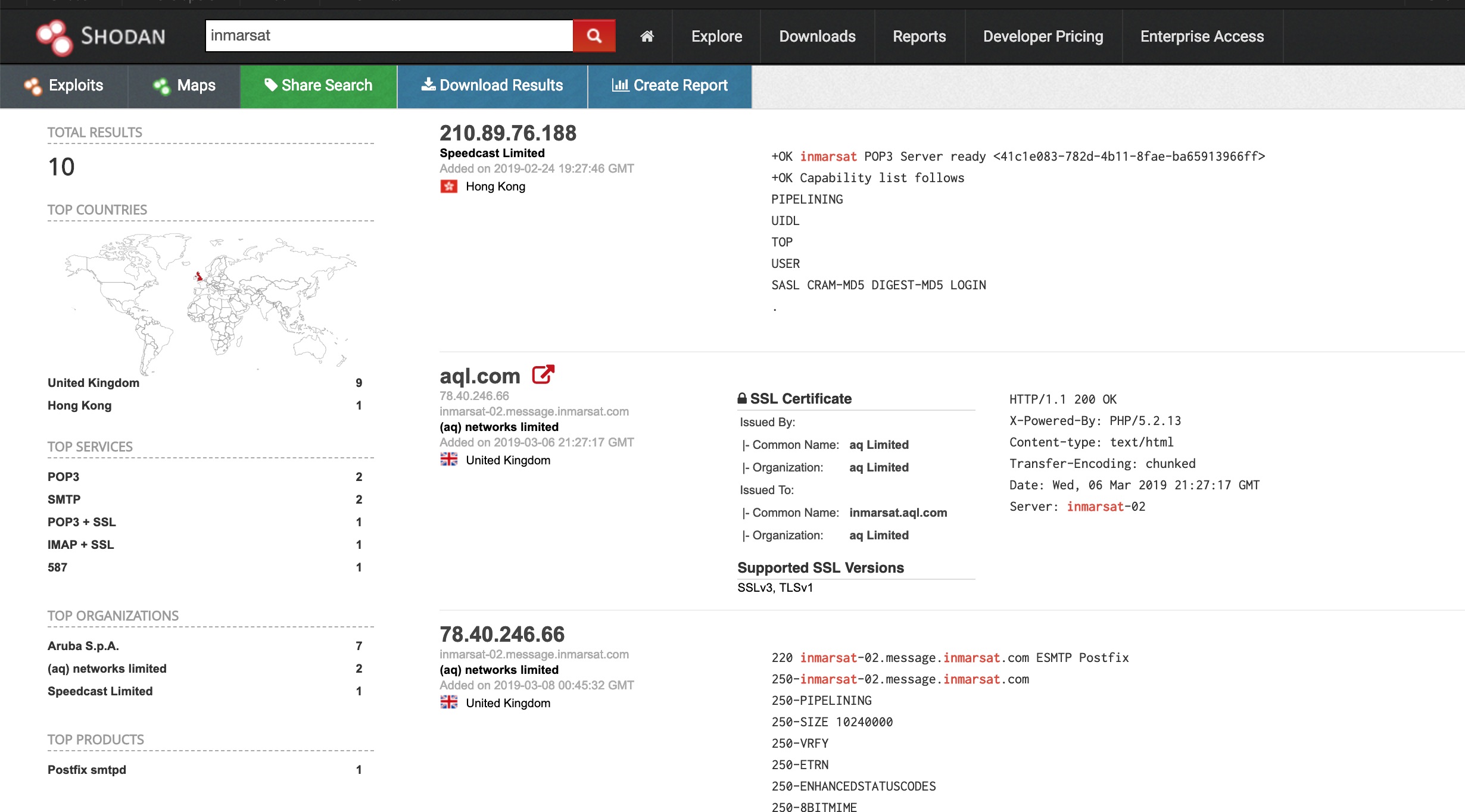Click the Shodan logo
Viewport: 1465px width, 812px height.
tap(101, 37)
